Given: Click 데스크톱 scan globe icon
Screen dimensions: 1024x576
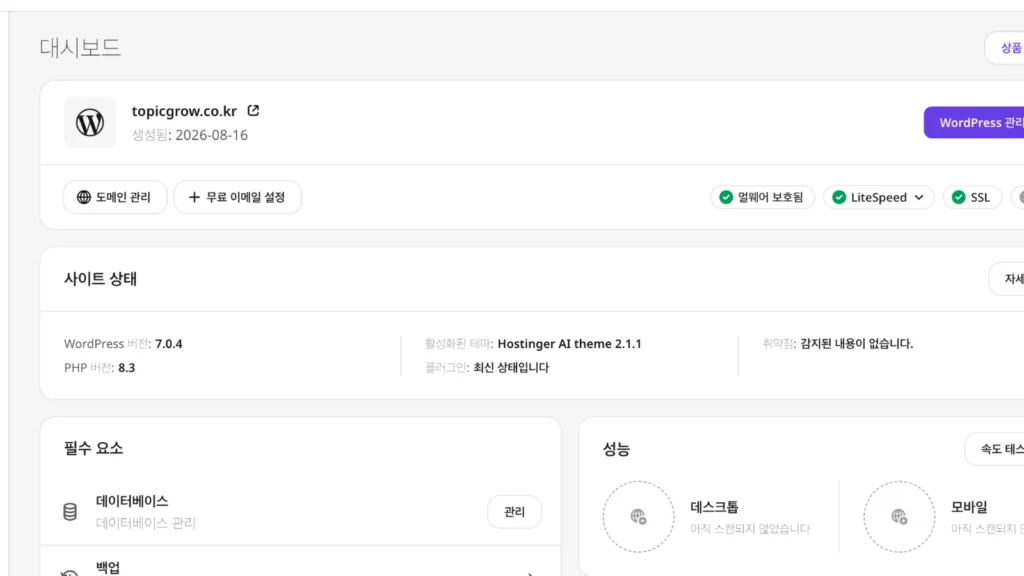Looking at the screenshot, I should (639, 517).
